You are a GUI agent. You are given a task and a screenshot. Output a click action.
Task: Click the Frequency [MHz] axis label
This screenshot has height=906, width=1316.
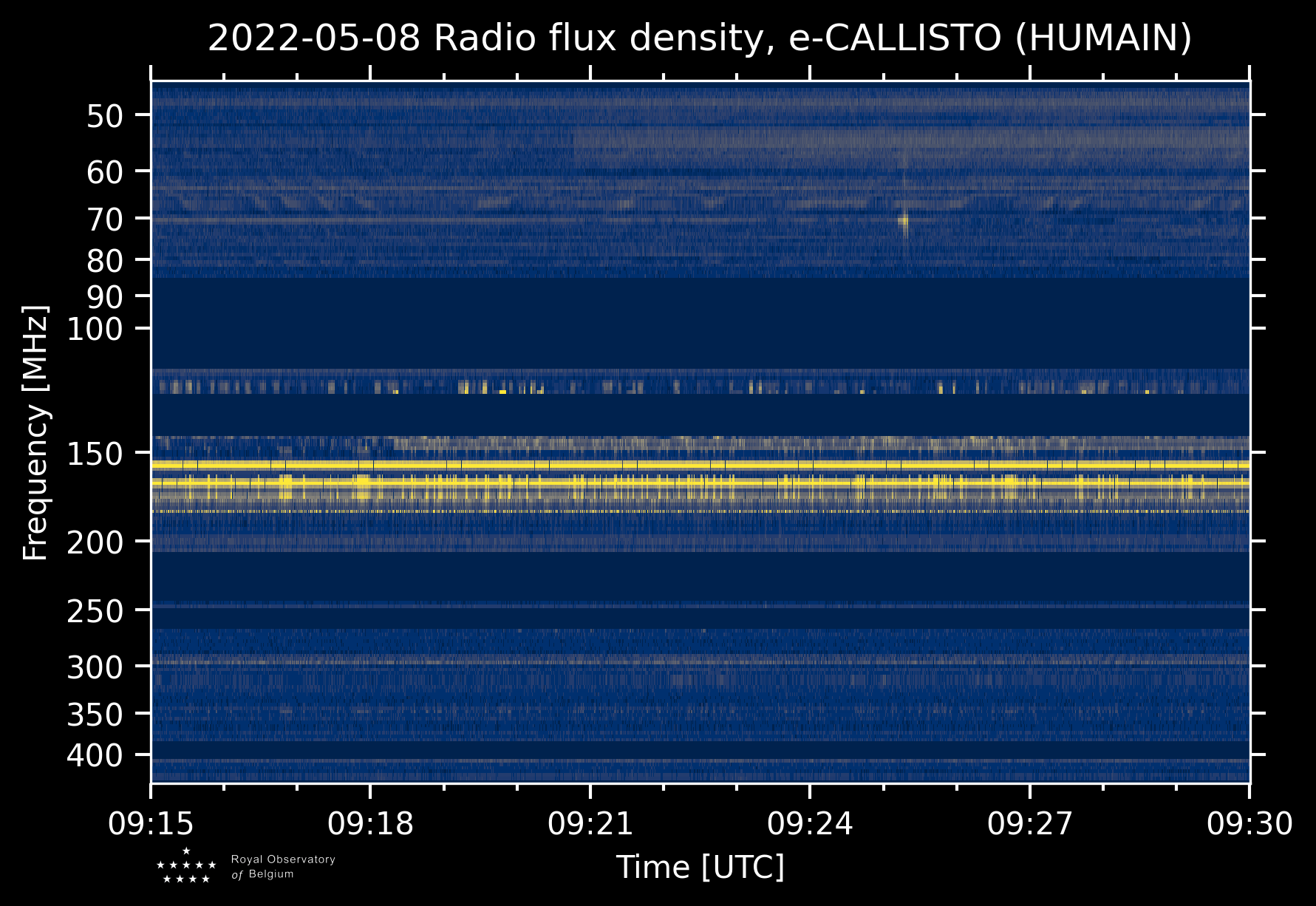coord(35,432)
